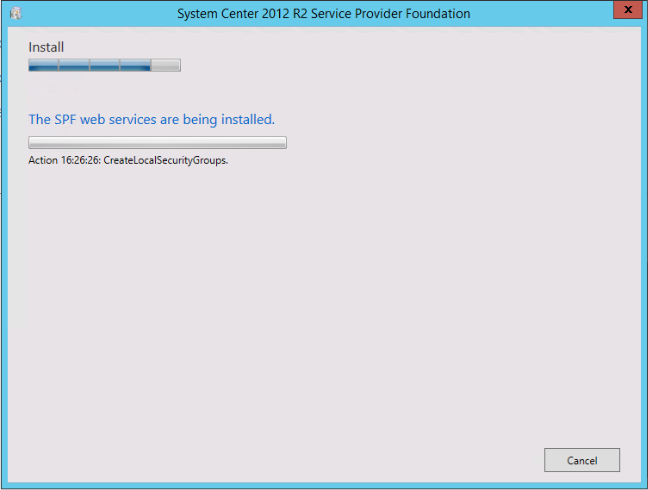Viewport: 648px width, 490px height.
Task: Select the Install heading
Action: click(x=46, y=47)
